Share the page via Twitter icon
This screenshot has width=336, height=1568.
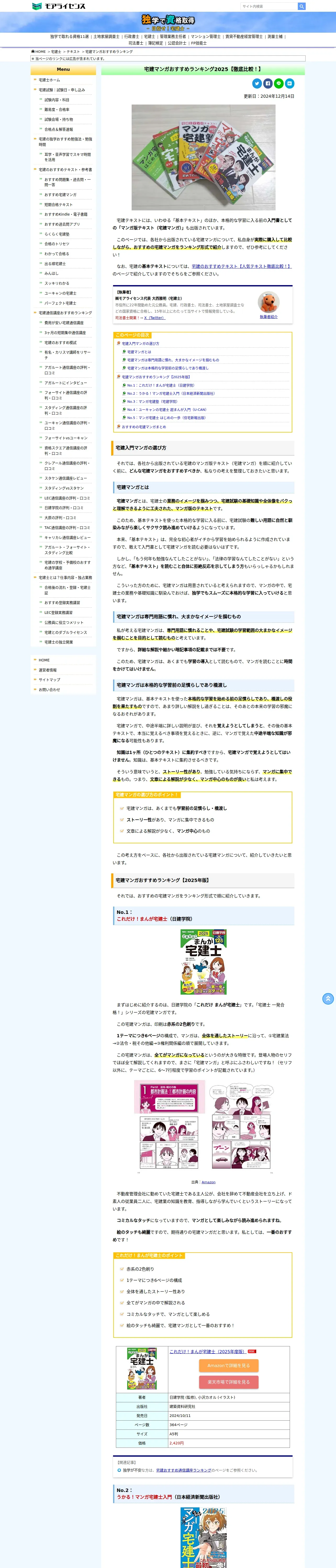[257, 83]
